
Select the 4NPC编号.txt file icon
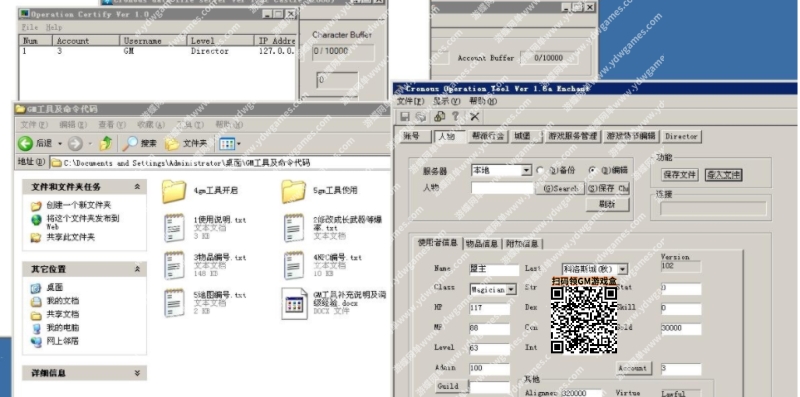(x=294, y=265)
